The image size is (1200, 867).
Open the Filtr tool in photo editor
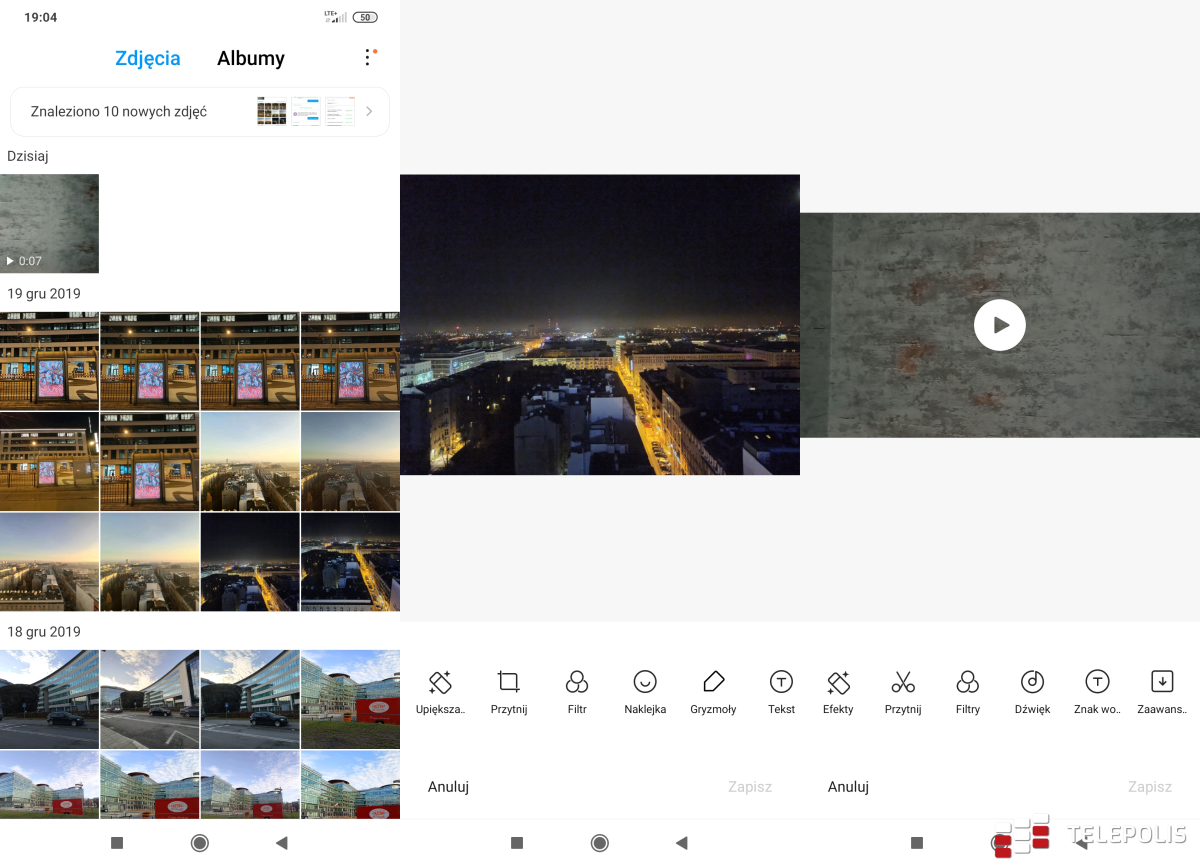tap(577, 692)
